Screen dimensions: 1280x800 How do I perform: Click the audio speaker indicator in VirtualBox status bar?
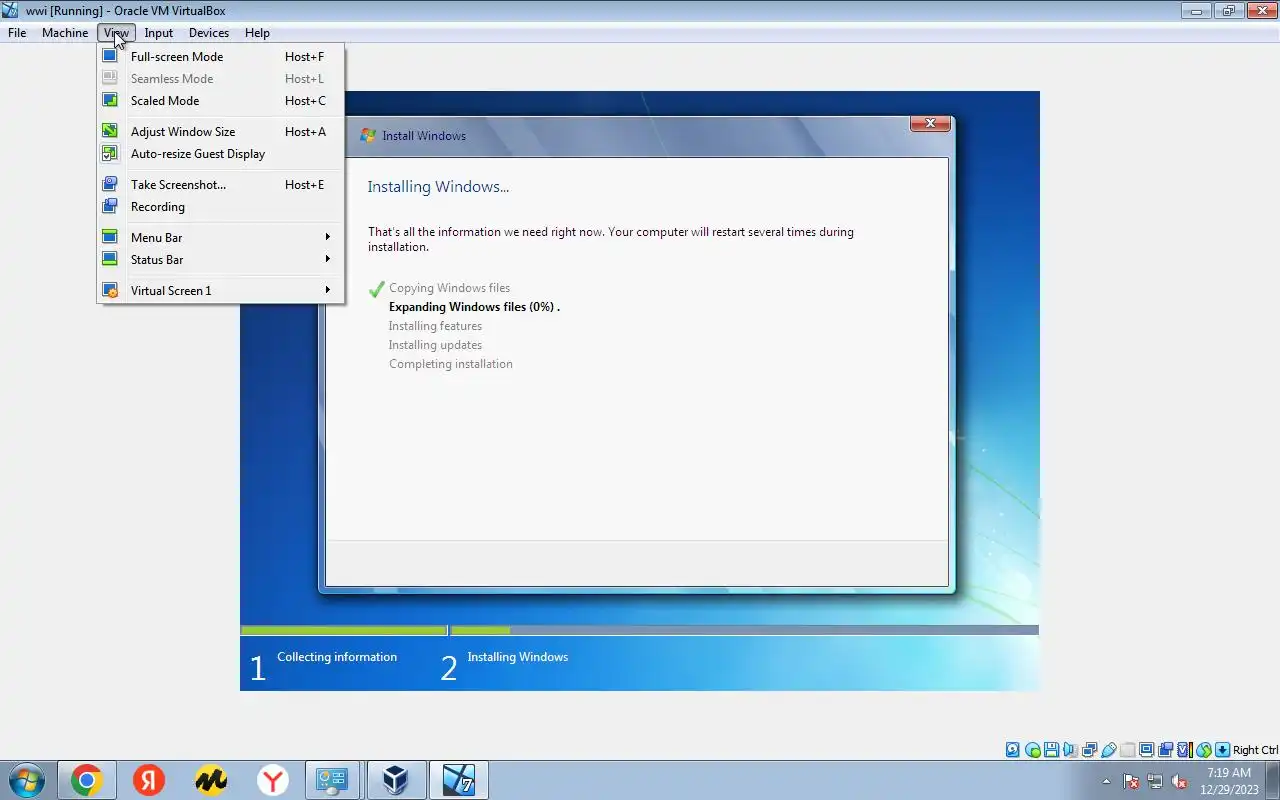(1070, 750)
